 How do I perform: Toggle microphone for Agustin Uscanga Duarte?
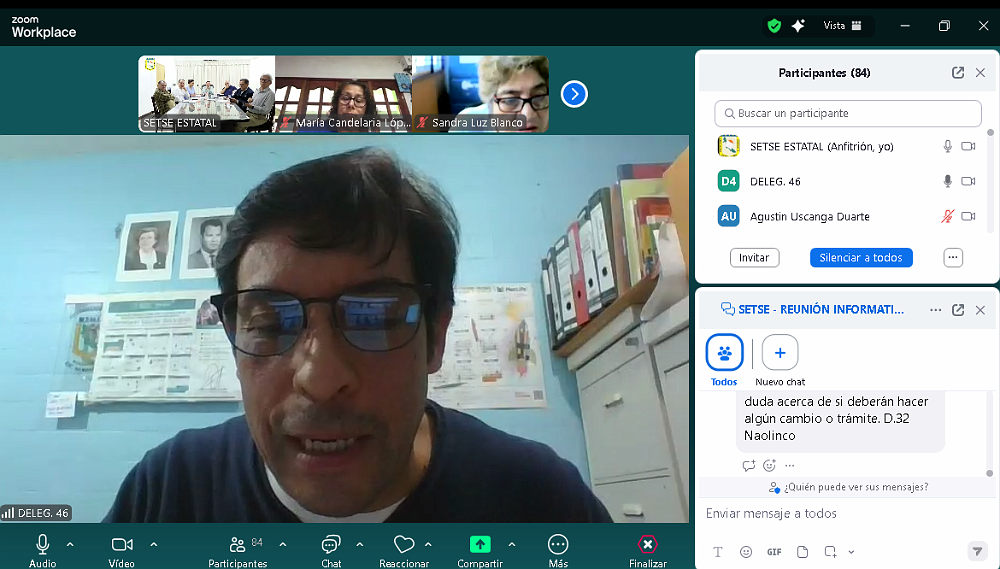pyautogui.click(x=947, y=216)
